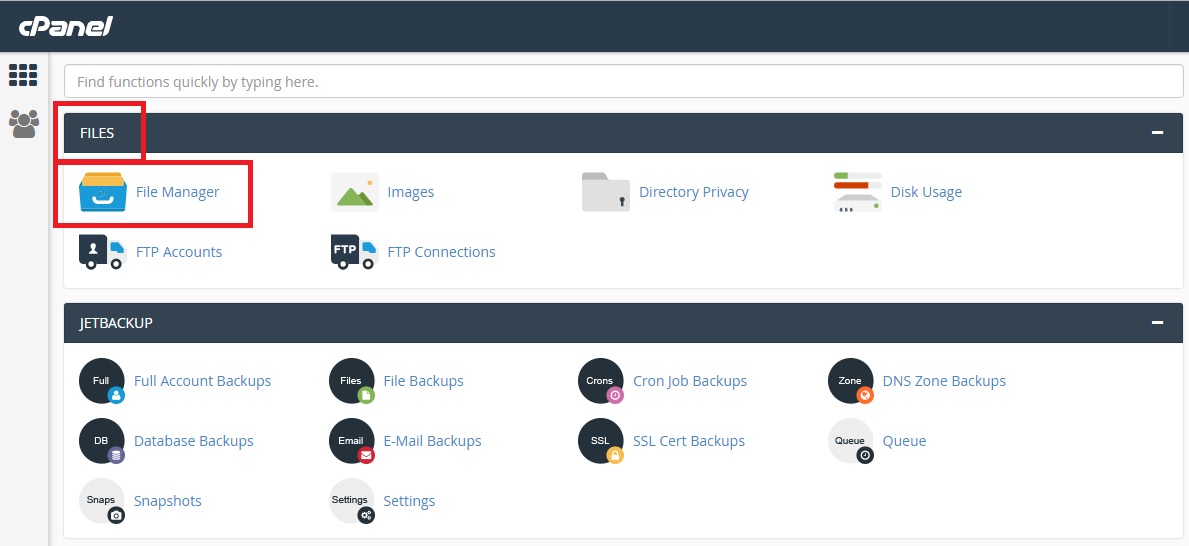Open the Database Backups link
The image size is (1189, 546).
(x=193, y=441)
